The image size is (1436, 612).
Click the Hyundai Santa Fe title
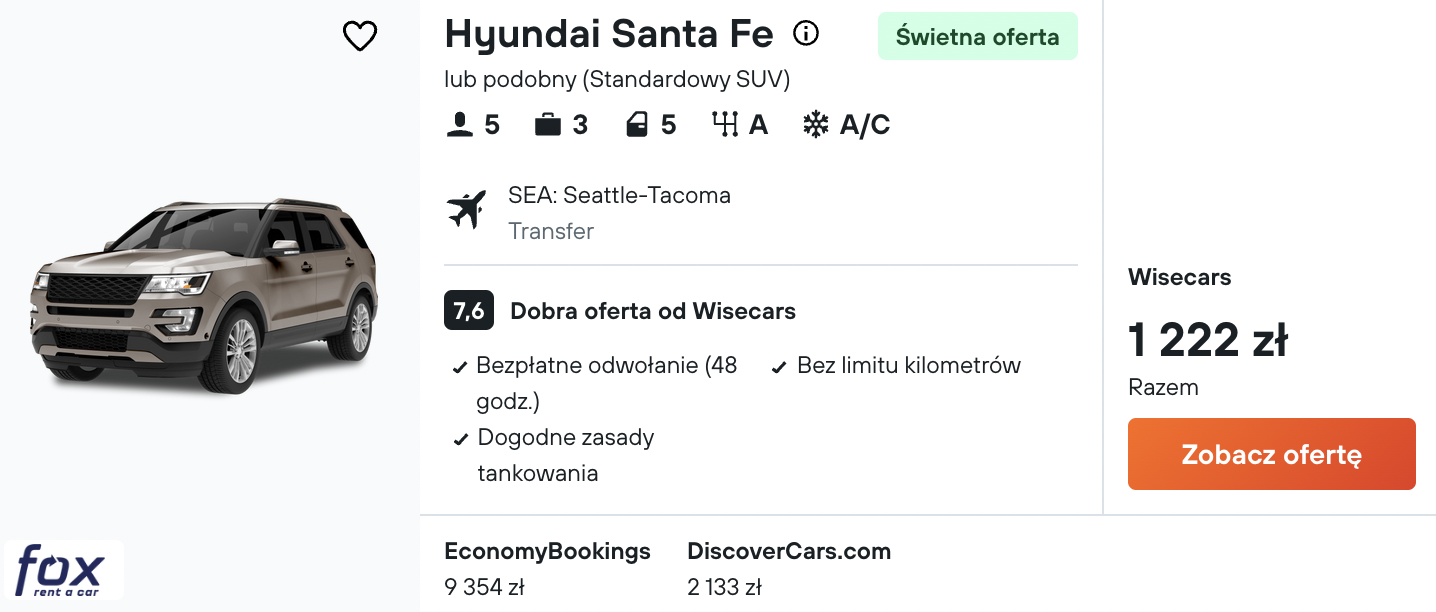pyautogui.click(x=609, y=34)
